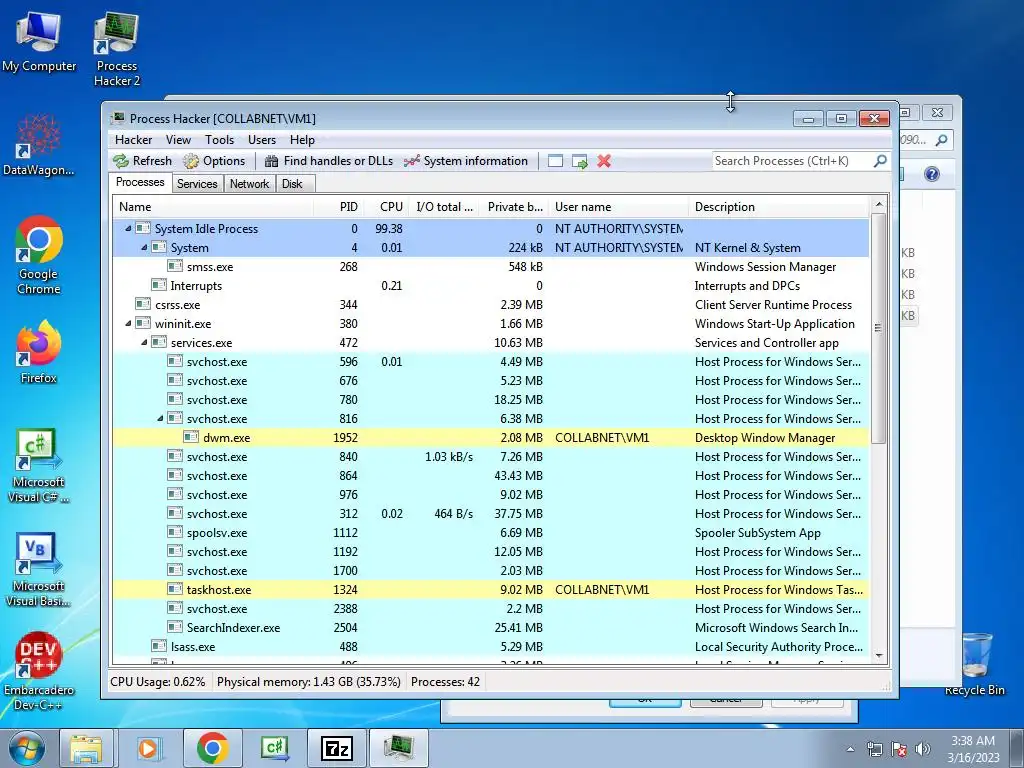Switch to the Services tab
This screenshot has width=1024, height=768.
(x=197, y=184)
